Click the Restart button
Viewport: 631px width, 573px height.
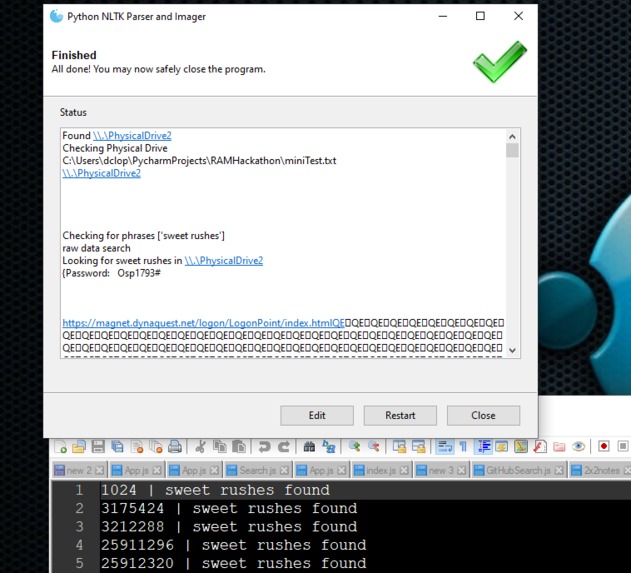[x=400, y=415]
